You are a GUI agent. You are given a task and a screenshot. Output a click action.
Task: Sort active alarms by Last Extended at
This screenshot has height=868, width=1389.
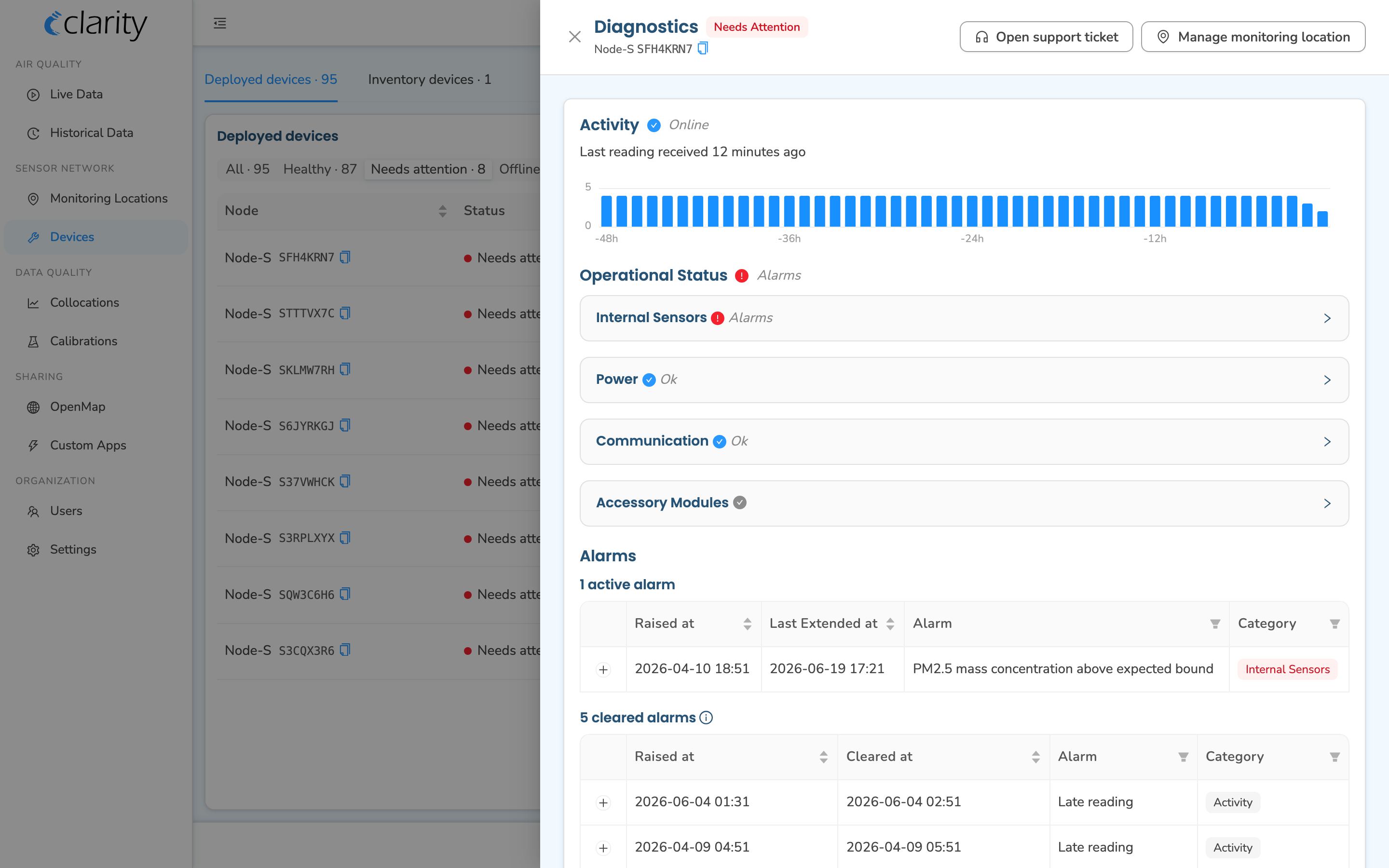890,624
